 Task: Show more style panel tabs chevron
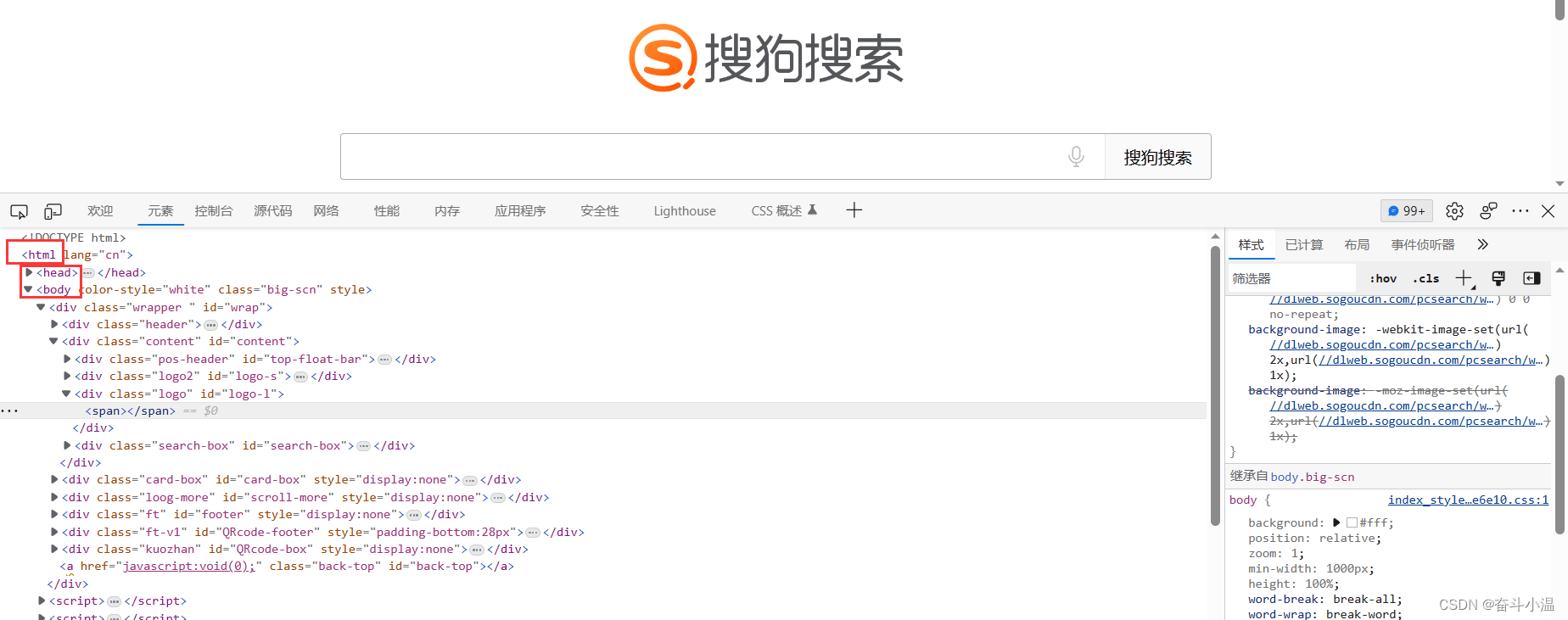pos(1482,244)
